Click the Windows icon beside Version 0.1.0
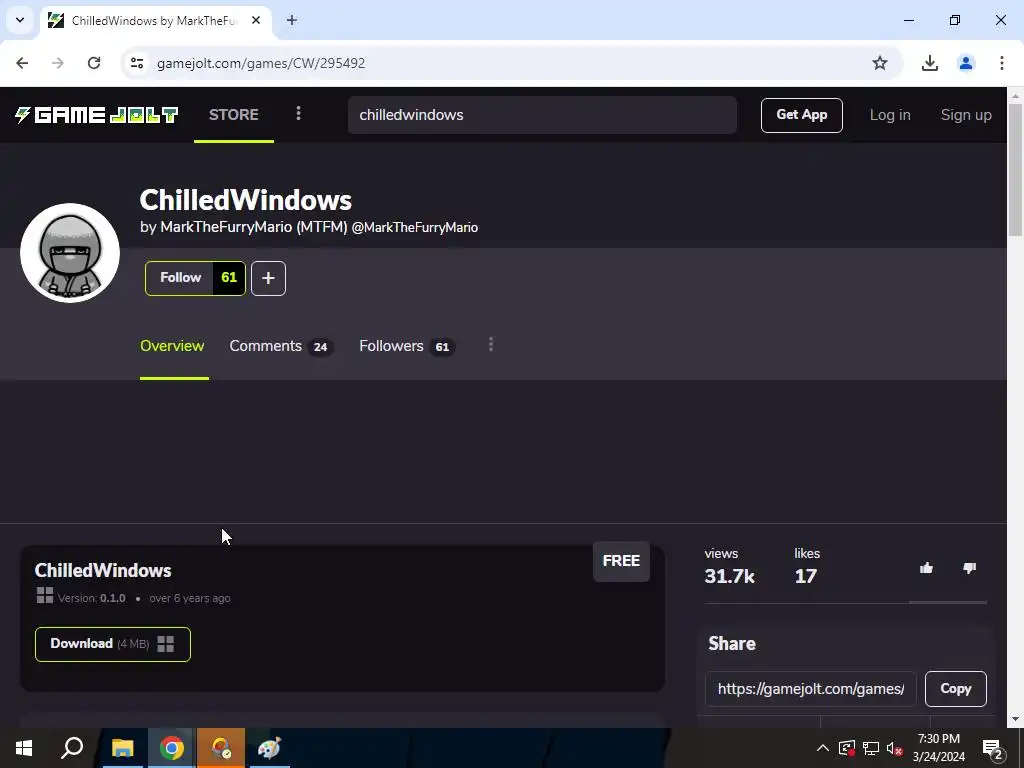This screenshot has width=1024, height=768. pyautogui.click(x=44, y=596)
